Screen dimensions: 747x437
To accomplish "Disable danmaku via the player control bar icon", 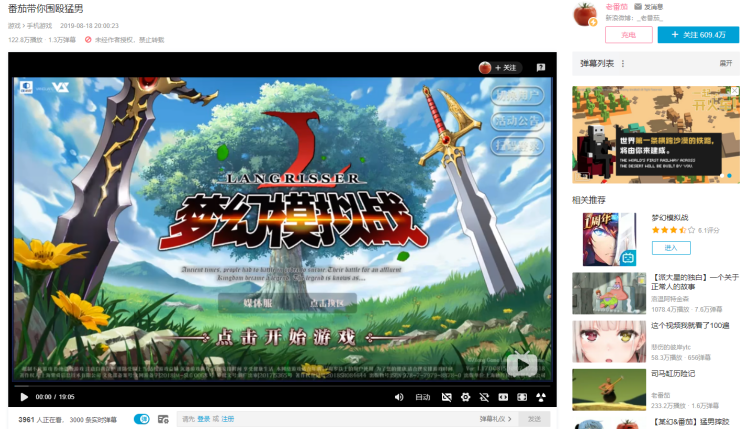I will point(449,397).
